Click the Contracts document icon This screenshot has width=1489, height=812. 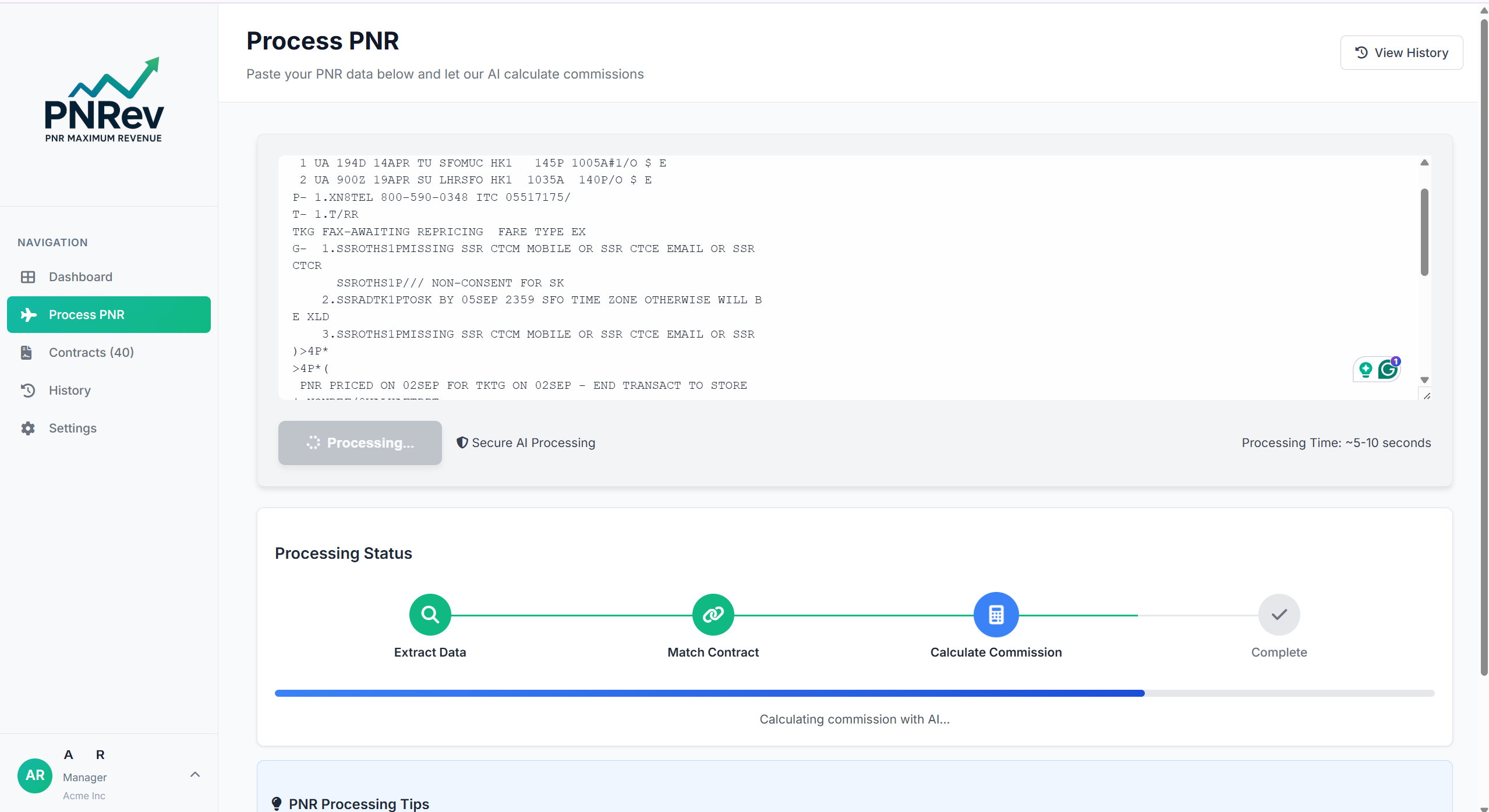(27, 352)
